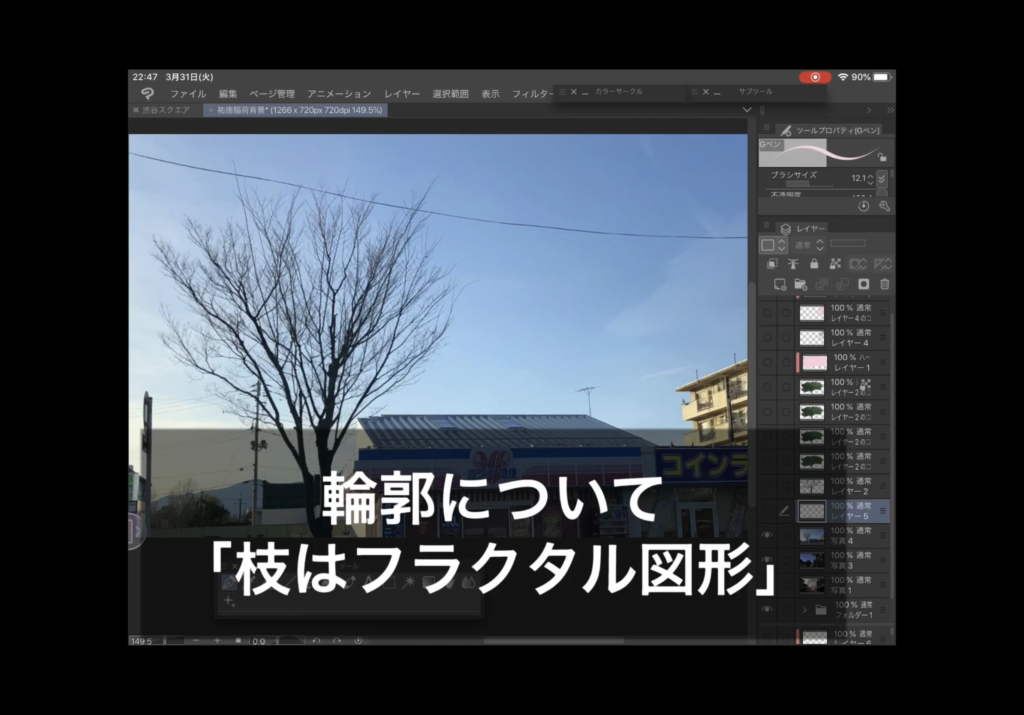Grab the レイヤー 5 row handle
1024x715 pixels.
coord(883,511)
